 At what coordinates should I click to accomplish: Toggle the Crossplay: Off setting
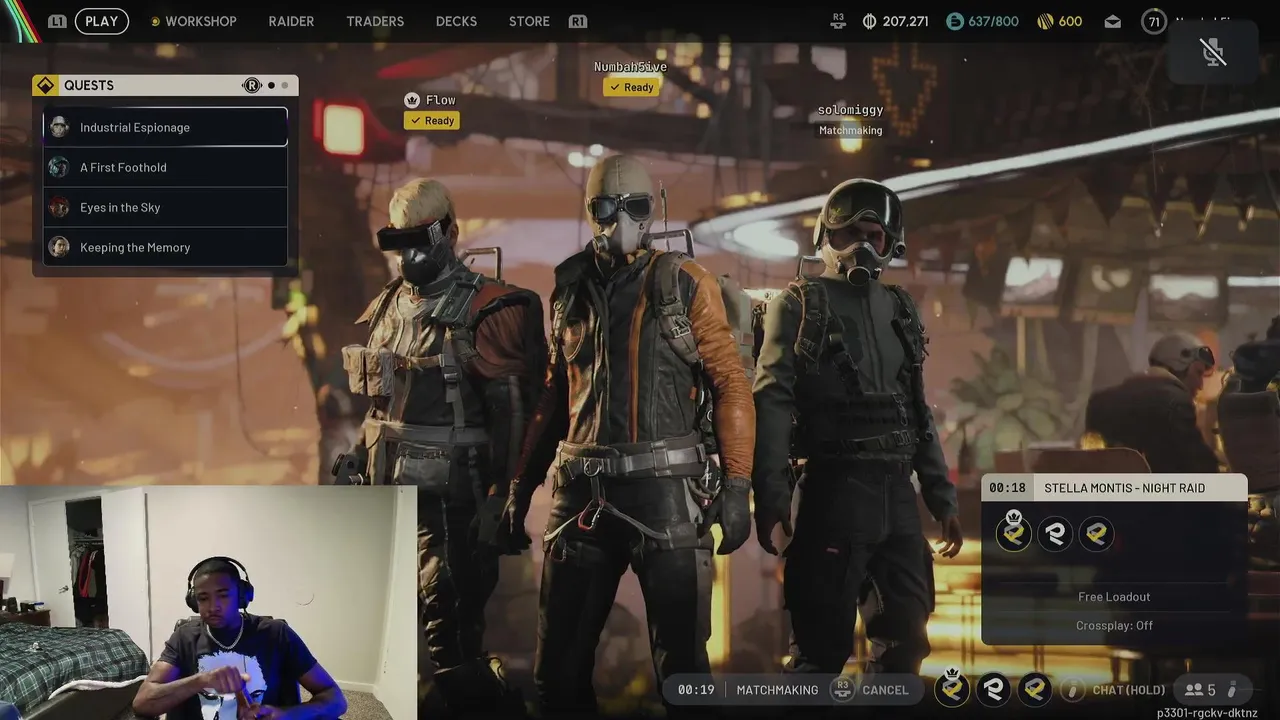[1114, 625]
